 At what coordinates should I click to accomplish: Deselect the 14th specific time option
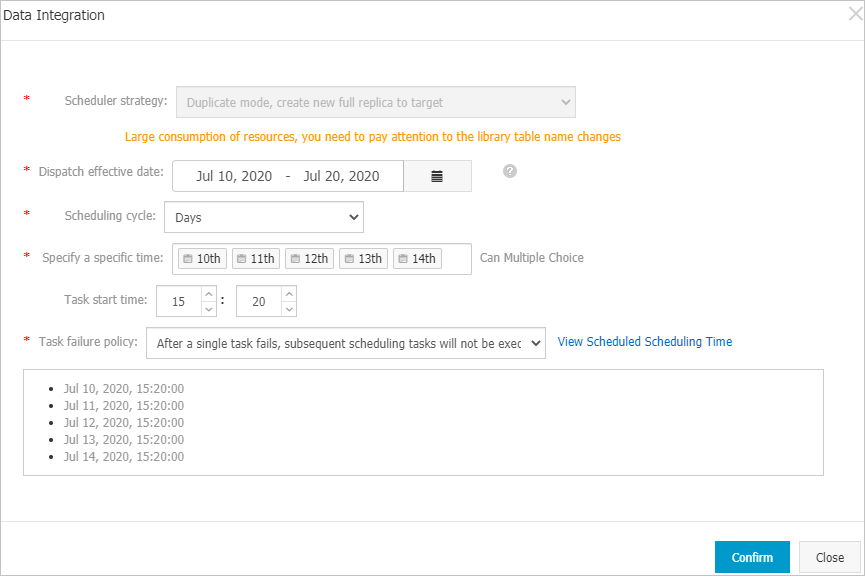pyautogui.click(x=417, y=258)
